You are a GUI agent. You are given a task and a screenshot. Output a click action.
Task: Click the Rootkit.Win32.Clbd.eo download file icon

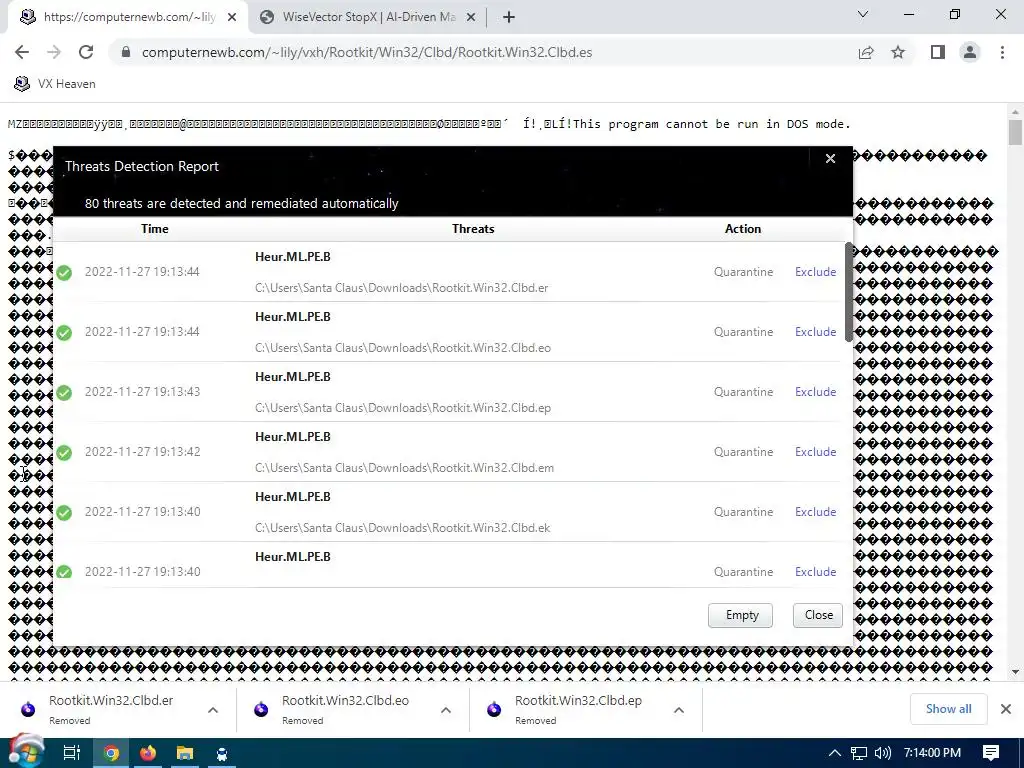pos(261,709)
